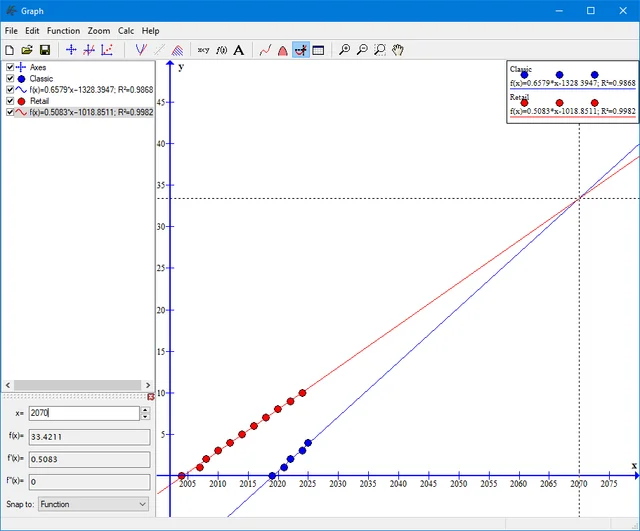Image resolution: width=640 pixels, height=531 pixels.
Task: Click inside the x= input field
Action: click(82, 413)
